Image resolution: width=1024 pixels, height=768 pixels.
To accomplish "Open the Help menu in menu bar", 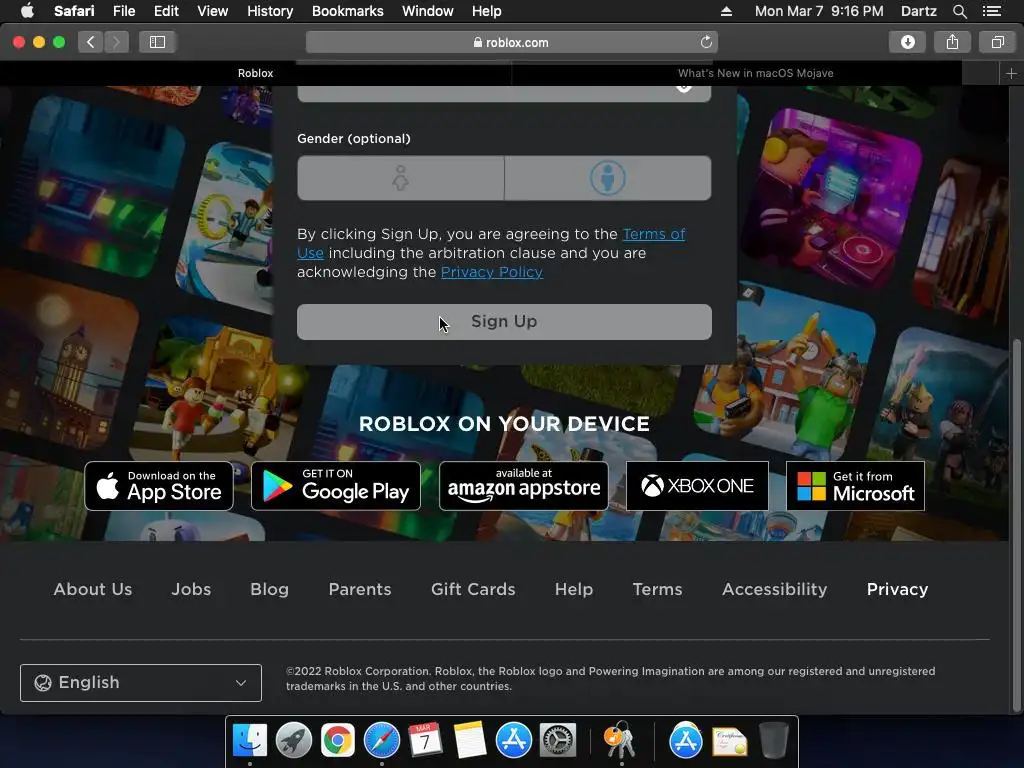I will [x=487, y=11].
